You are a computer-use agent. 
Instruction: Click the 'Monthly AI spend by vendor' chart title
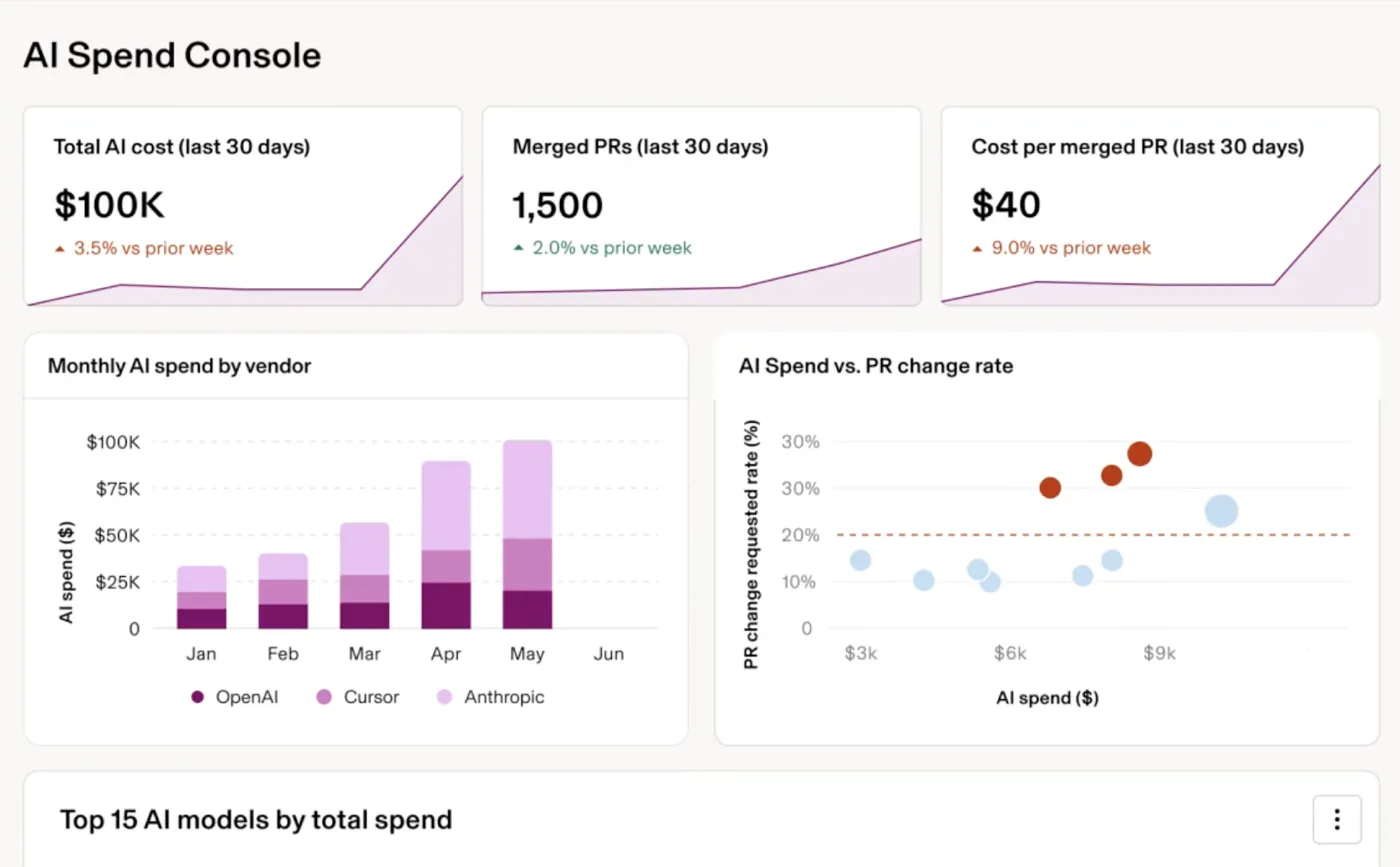tap(179, 366)
